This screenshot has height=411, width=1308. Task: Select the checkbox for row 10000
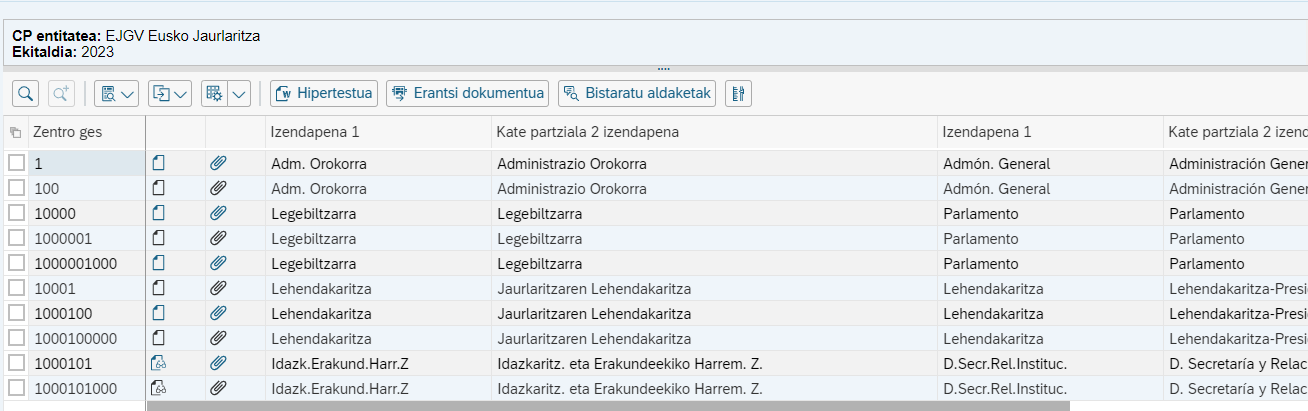pos(16,213)
